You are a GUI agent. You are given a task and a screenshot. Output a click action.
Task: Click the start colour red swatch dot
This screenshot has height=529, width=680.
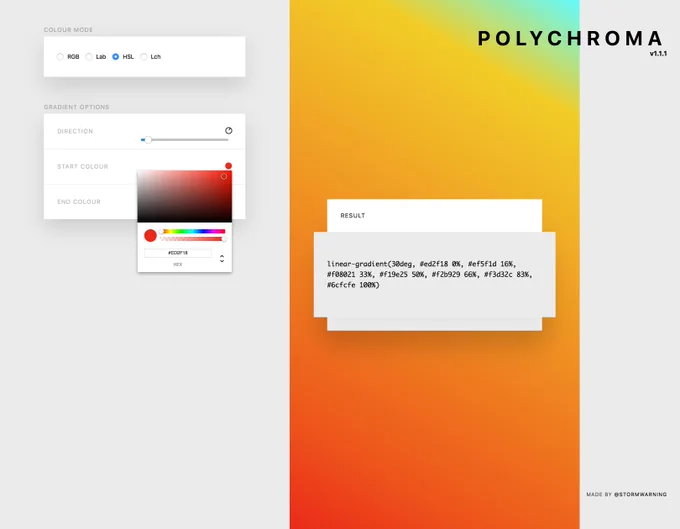coord(229,166)
